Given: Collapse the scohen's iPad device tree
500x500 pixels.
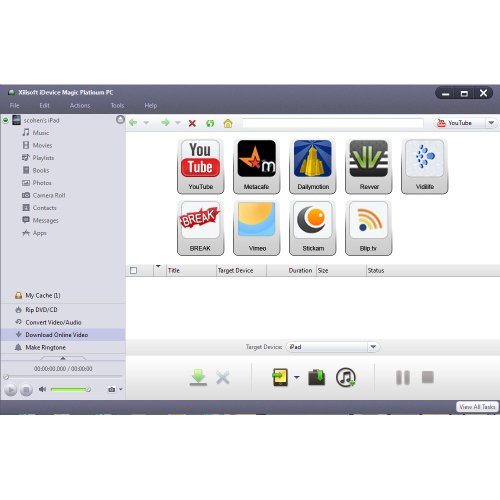Looking at the screenshot, I should pyautogui.click(x=5, y=120).
